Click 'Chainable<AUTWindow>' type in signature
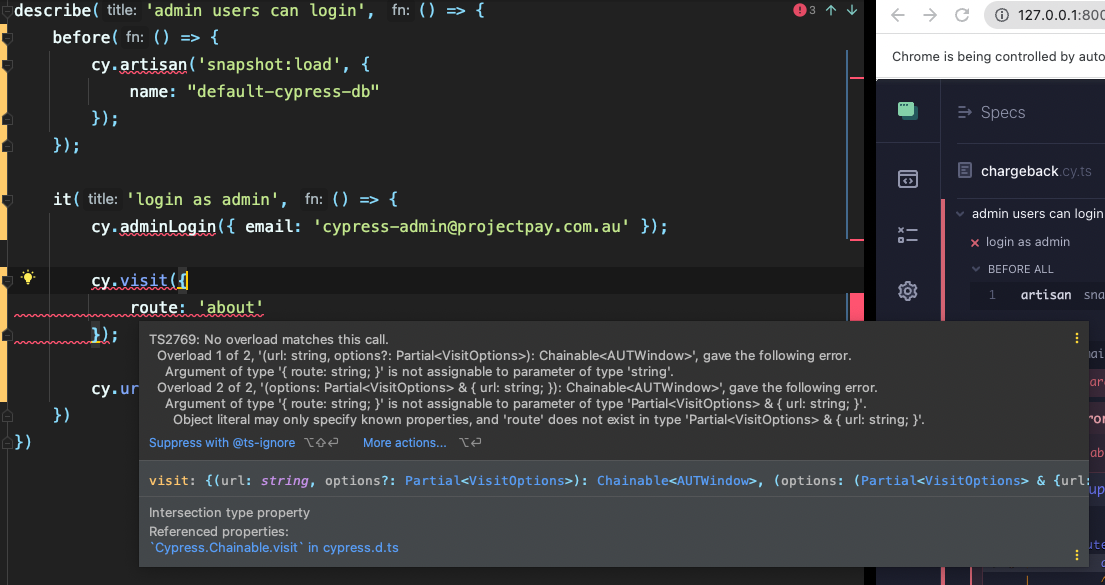 (x=677, y=481)
